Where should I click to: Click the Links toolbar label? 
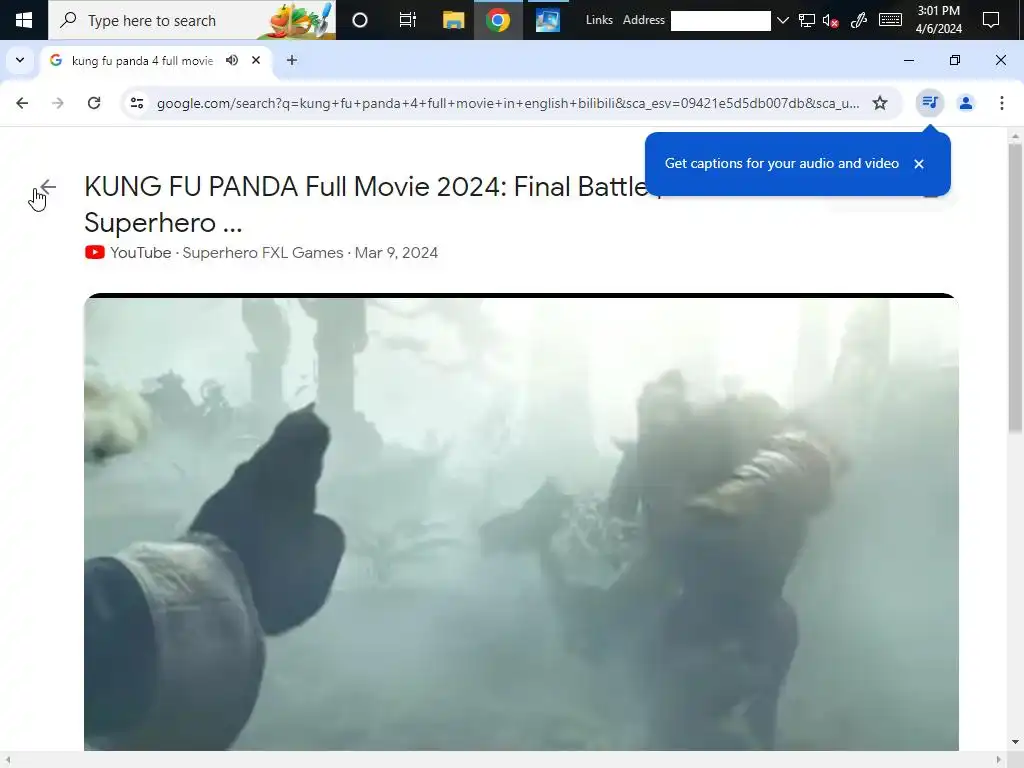click(599, 20)
